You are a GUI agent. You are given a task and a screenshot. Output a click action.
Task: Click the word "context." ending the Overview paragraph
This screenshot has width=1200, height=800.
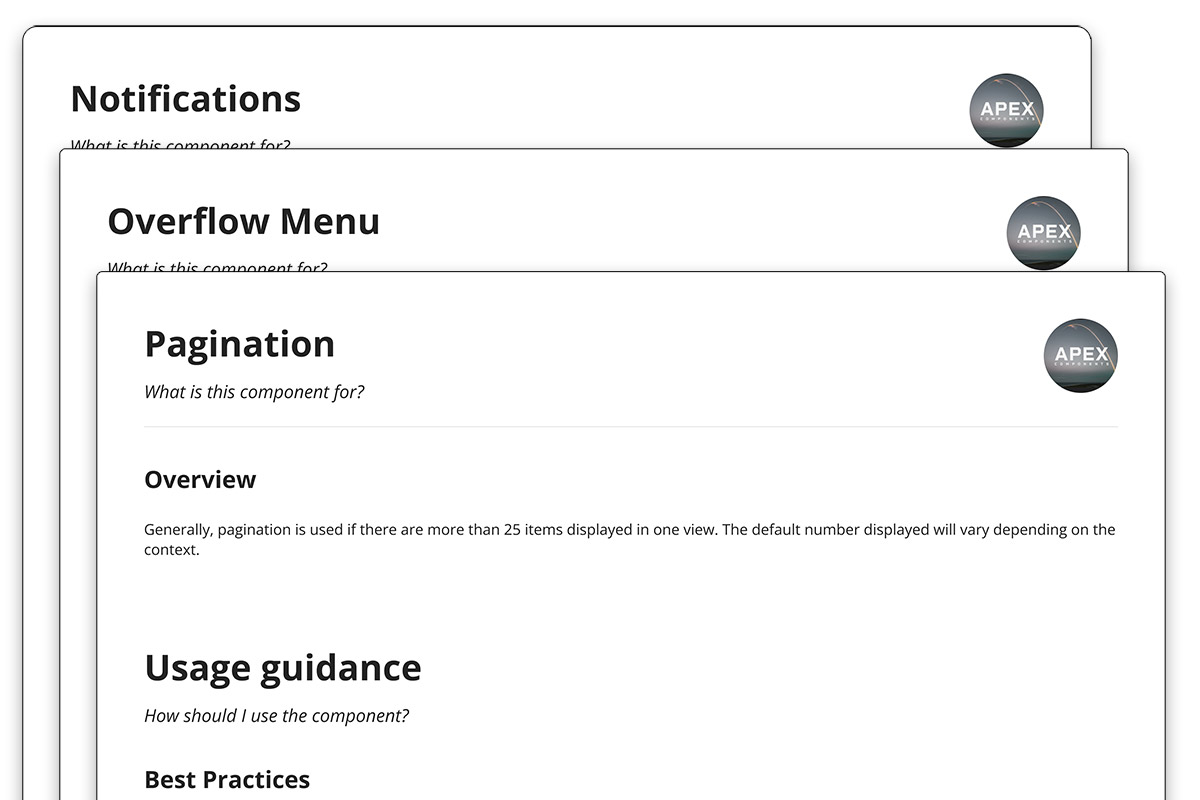click(172, 551)
